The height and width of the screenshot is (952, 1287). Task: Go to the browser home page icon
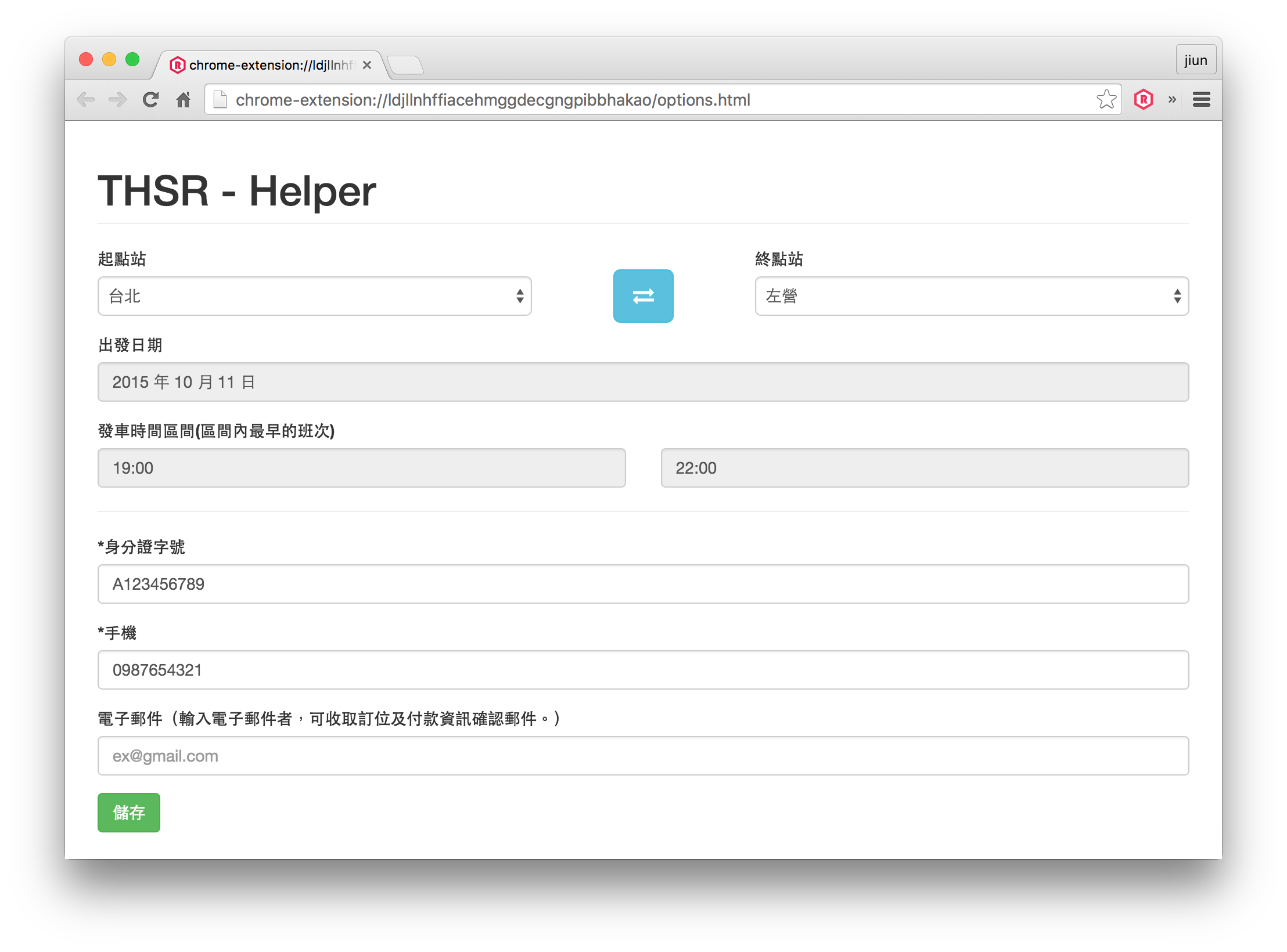(x=184, y=100)
